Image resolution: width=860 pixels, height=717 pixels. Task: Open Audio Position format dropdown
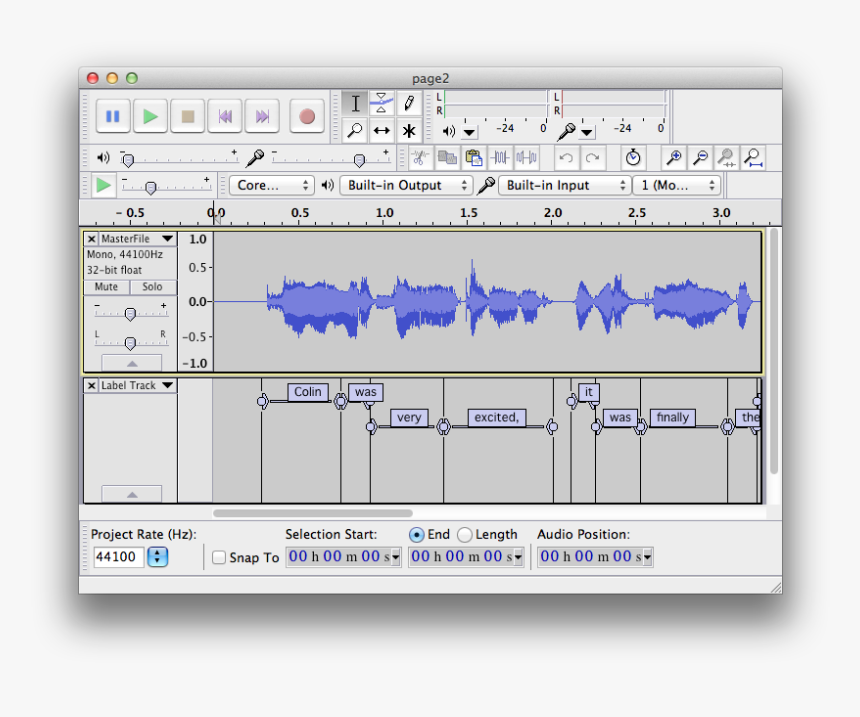[x=648, y=557]
